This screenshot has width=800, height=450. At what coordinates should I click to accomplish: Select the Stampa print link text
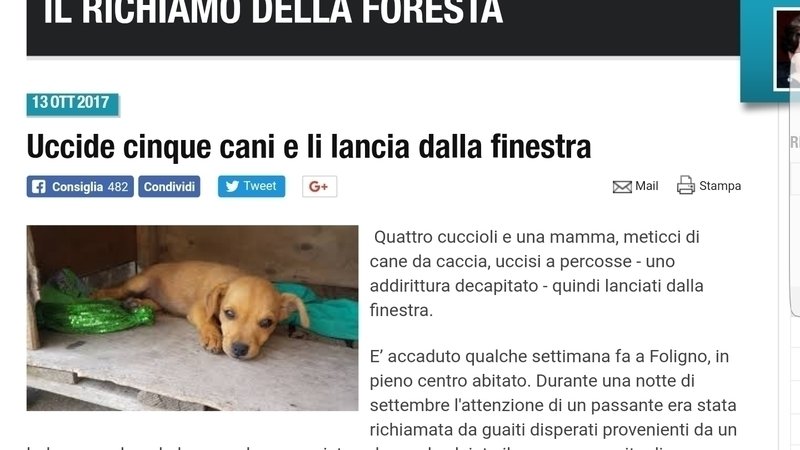point(720,186)
